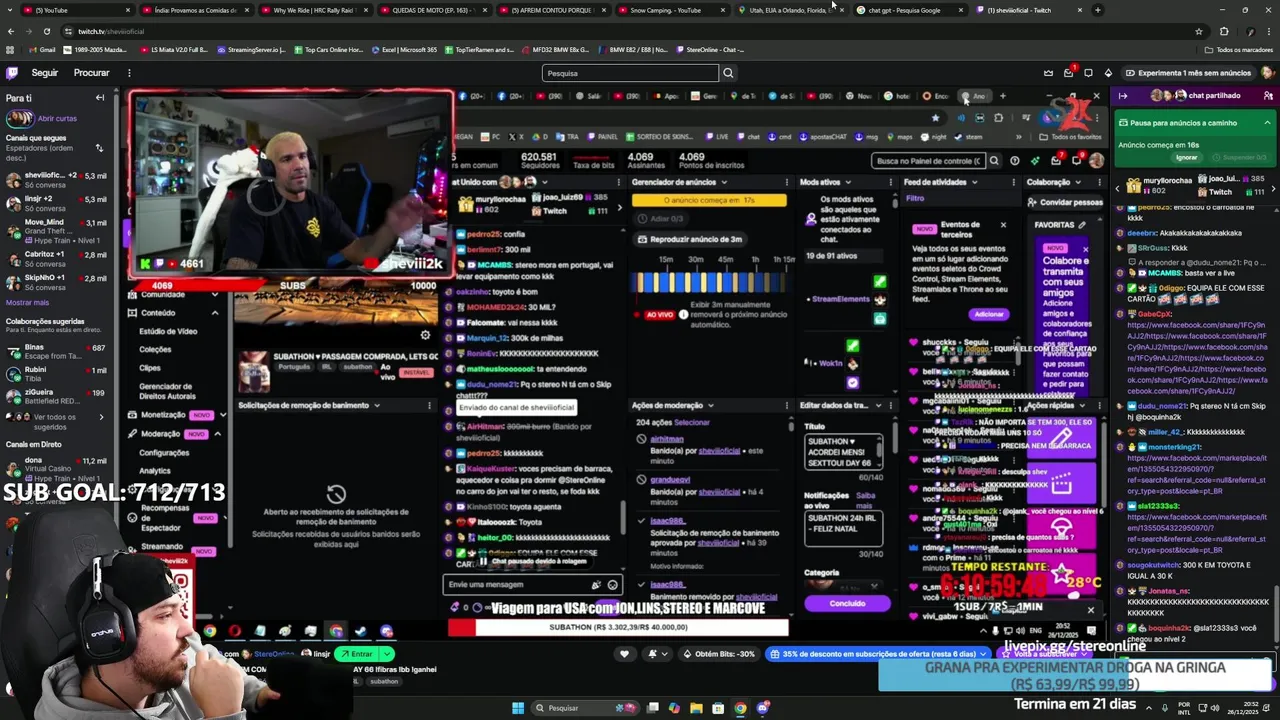This screenshot has height=720, width=1280.
Task: Click the Pesquisa search input field
Action: 630,73
